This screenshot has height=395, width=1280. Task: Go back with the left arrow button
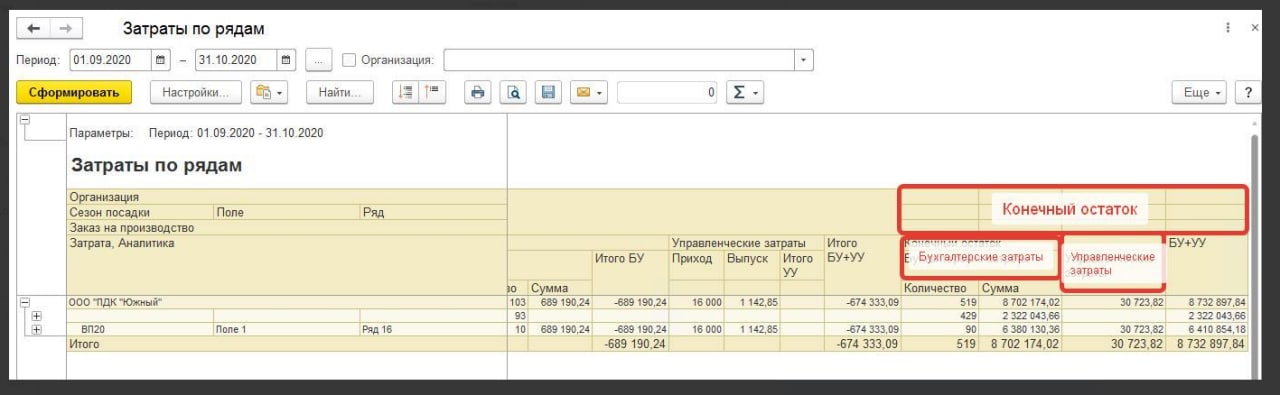(33, 29)
